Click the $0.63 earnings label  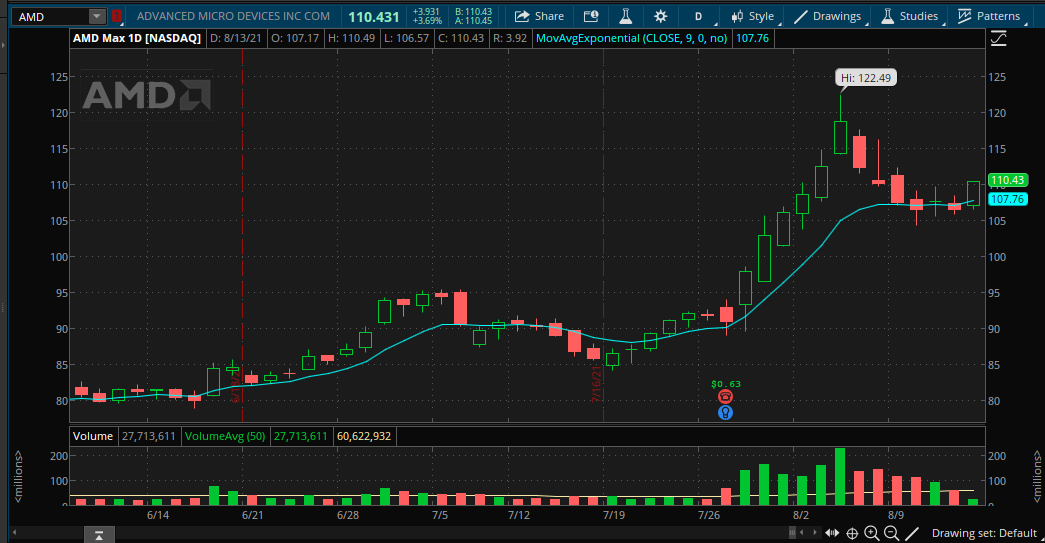pyautogui.click(x=726, y=384)
